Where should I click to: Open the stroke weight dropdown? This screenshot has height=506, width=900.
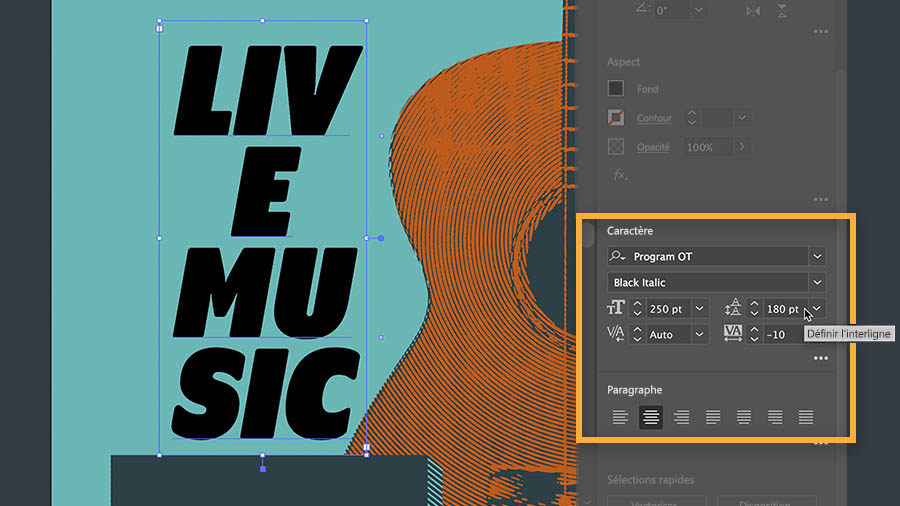click(742, 118)
